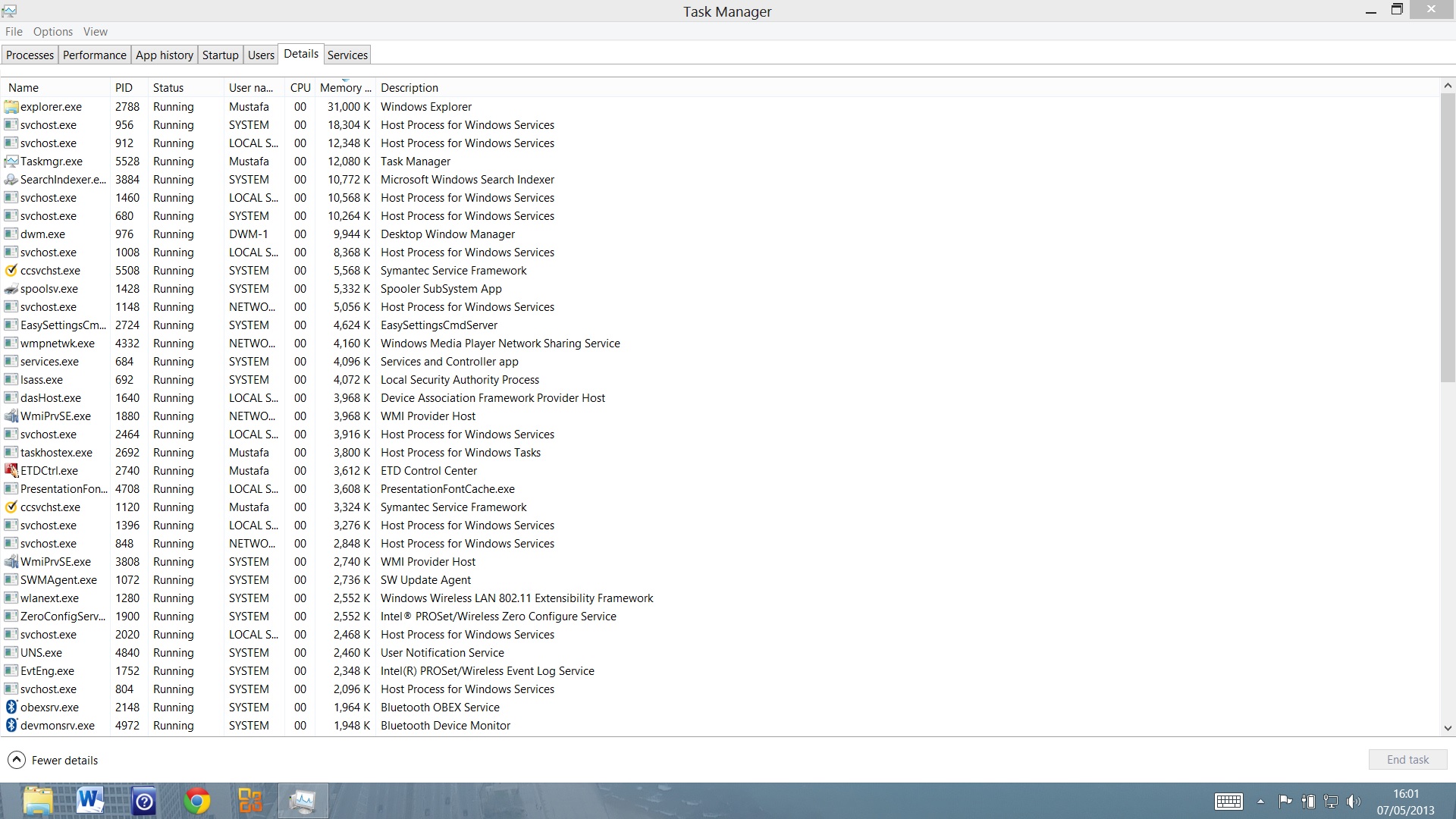Select the wlanext.exe row
This screenshot has width=1456, height=819.
(720, 598)
